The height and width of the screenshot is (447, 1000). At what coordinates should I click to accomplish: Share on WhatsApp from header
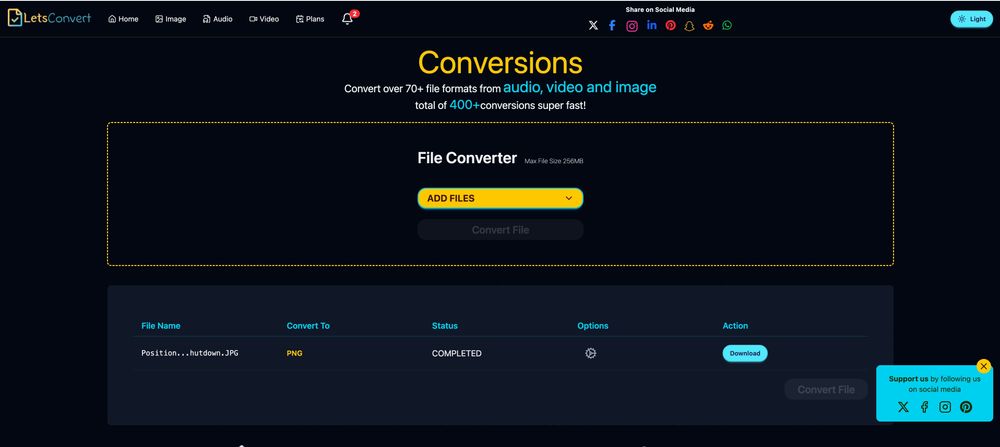pyautogui.click(x=727, y=26)
